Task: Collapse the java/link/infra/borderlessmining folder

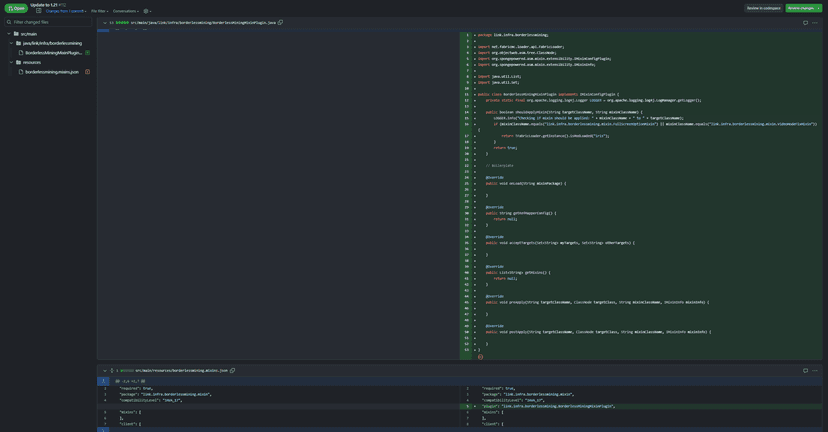Action: [11, 43]
